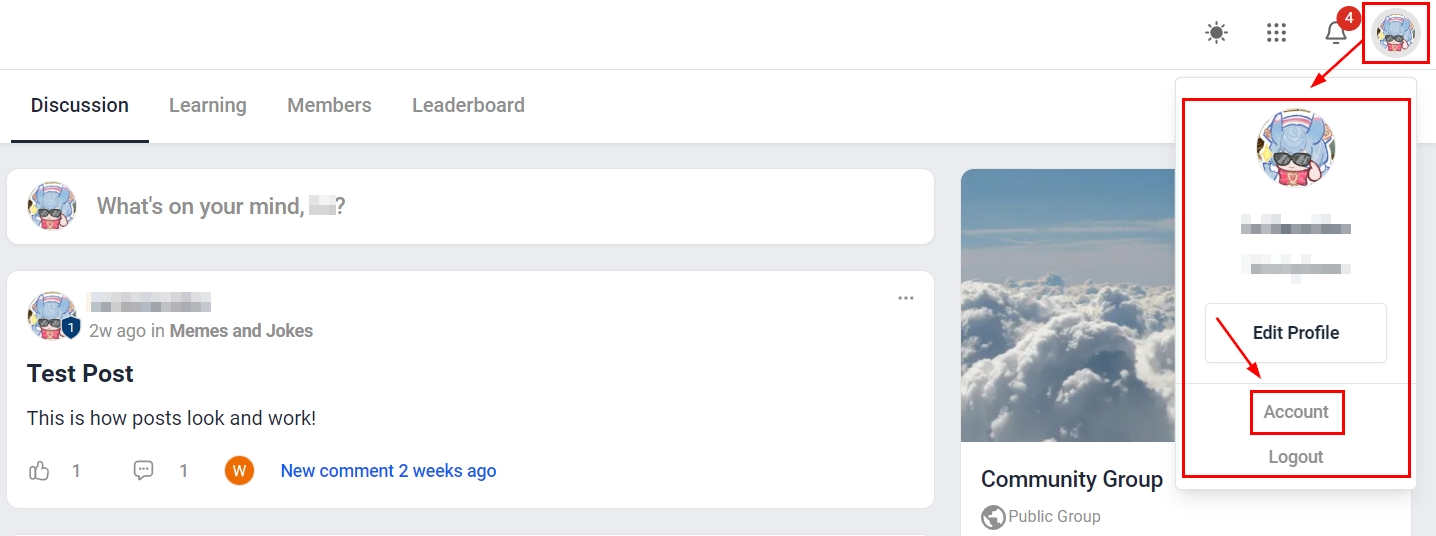1436x536 pixels.
Task: Open the apps grid menu
Action: tap(1276, 33)
